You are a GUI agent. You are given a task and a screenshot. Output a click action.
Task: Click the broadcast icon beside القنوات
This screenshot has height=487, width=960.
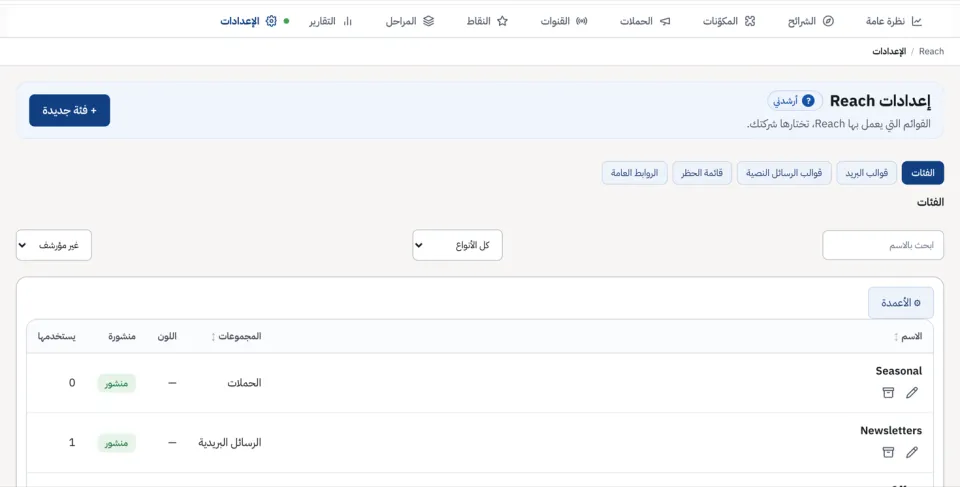[x=582, y=21]
